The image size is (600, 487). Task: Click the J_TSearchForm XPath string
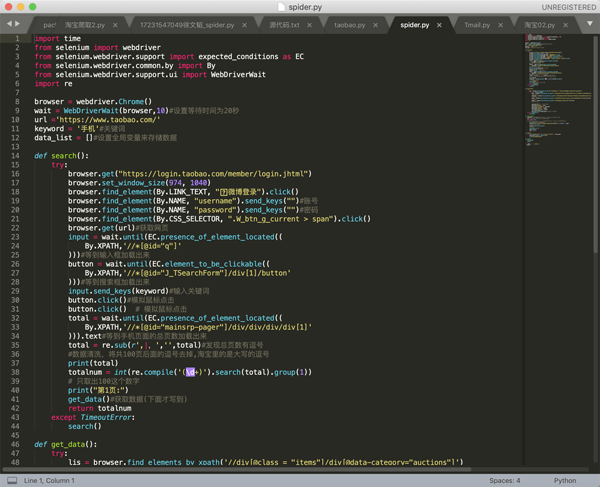[x=207, y=273]
